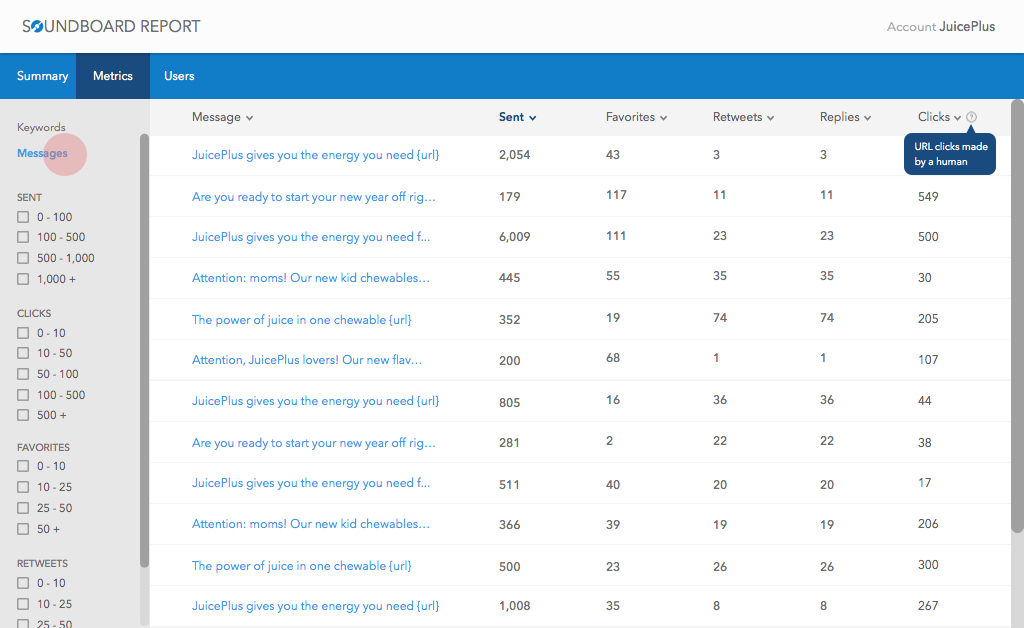Click the favorites count 111
1024x628 pixels.
pos(616,236)
